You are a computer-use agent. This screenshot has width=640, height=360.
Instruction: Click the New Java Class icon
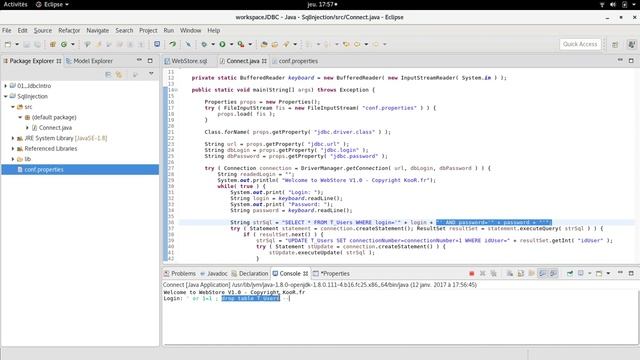[64, 44]
